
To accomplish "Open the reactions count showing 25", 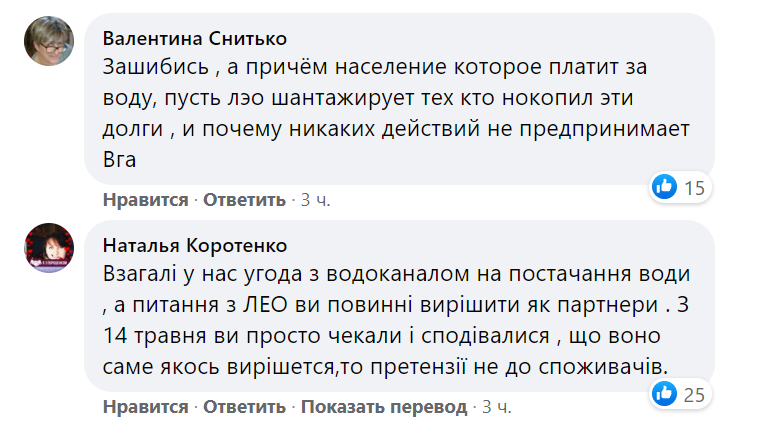I will pos(695,395).
